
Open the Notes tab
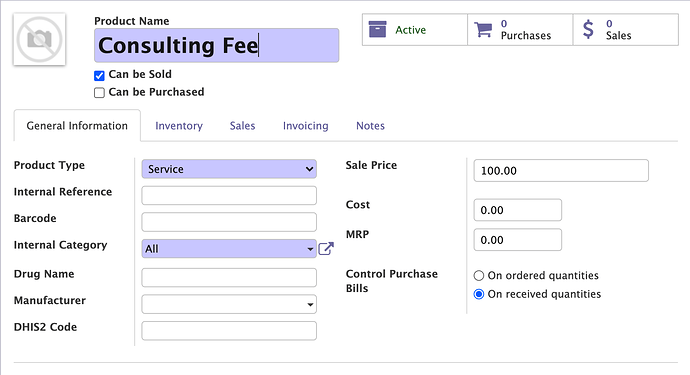[370, 126]
